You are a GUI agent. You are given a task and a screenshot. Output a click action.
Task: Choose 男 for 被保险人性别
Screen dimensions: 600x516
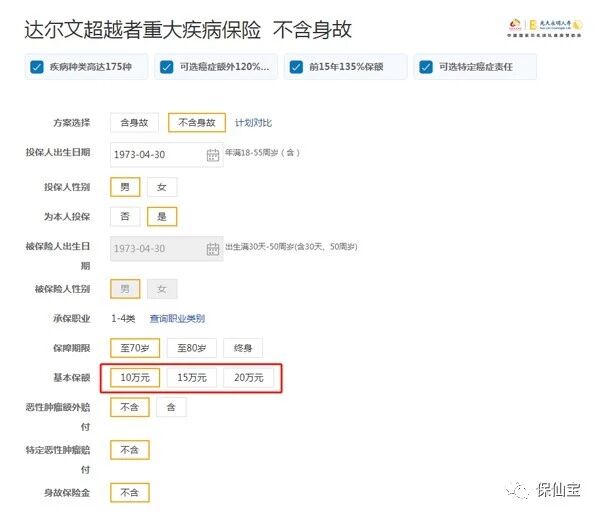click(125, 289)
